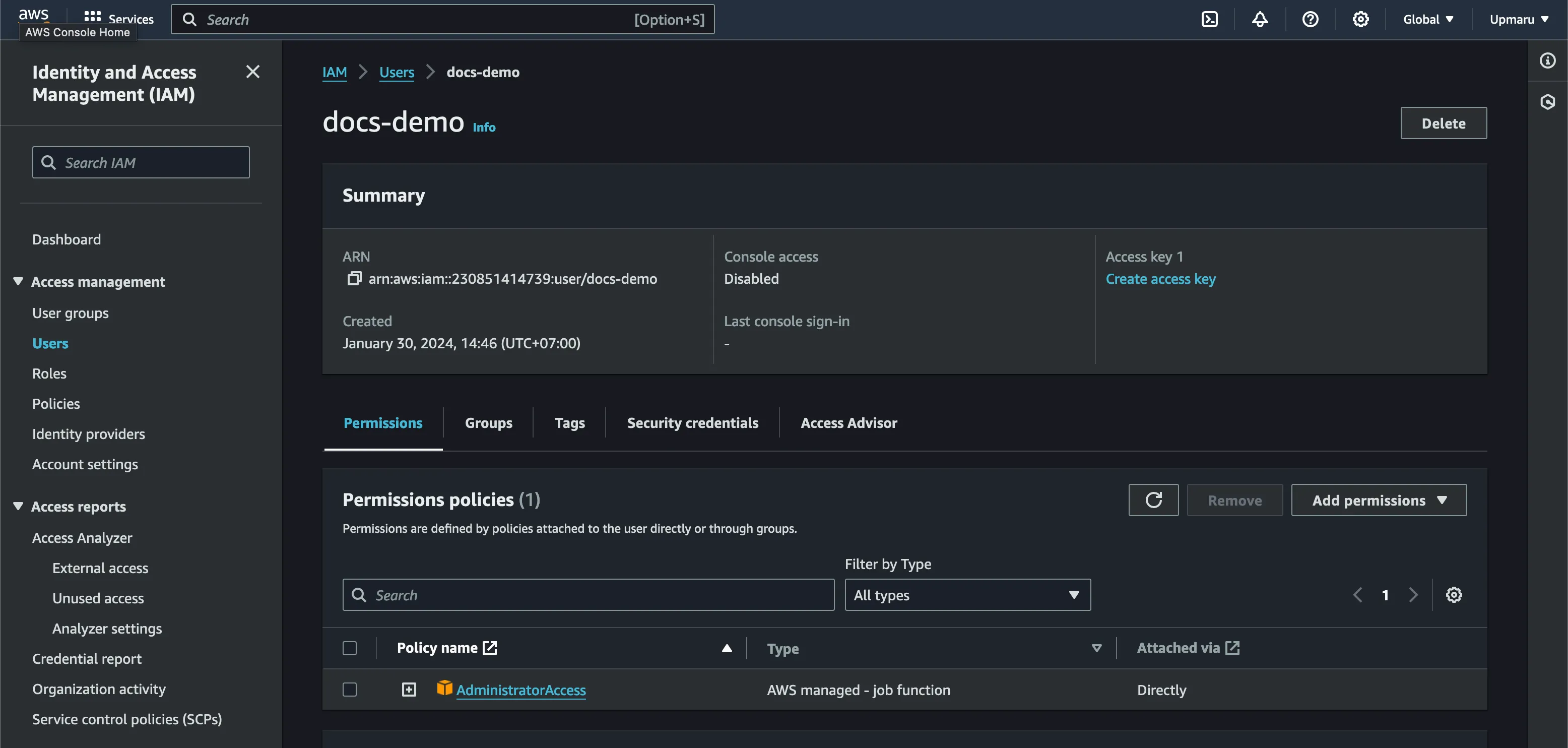Click the Search IAM magnifier icon
This screenshot has width=1568, height=748.
point(48,162)
